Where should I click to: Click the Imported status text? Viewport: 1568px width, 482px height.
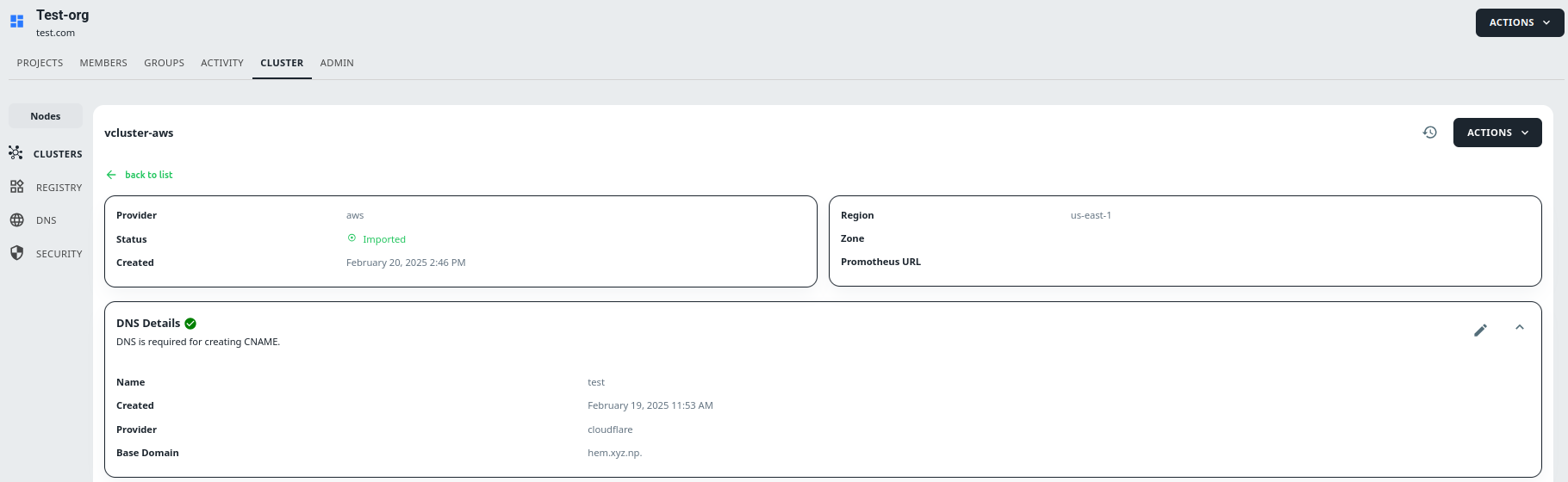384,239
